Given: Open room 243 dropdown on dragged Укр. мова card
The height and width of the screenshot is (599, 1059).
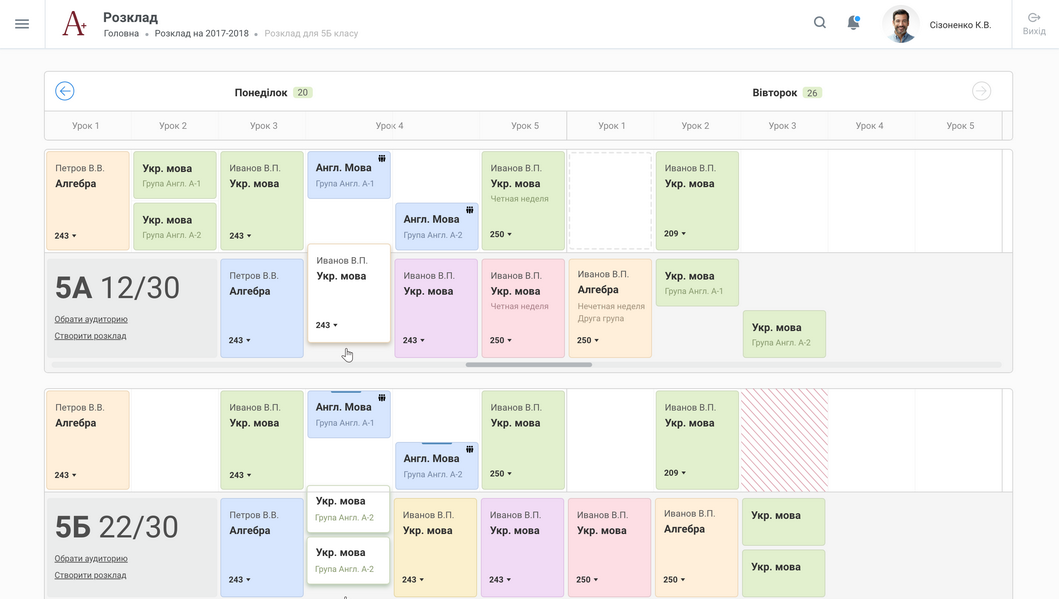Looking at the screenshot, I should (x=327, y=325).
